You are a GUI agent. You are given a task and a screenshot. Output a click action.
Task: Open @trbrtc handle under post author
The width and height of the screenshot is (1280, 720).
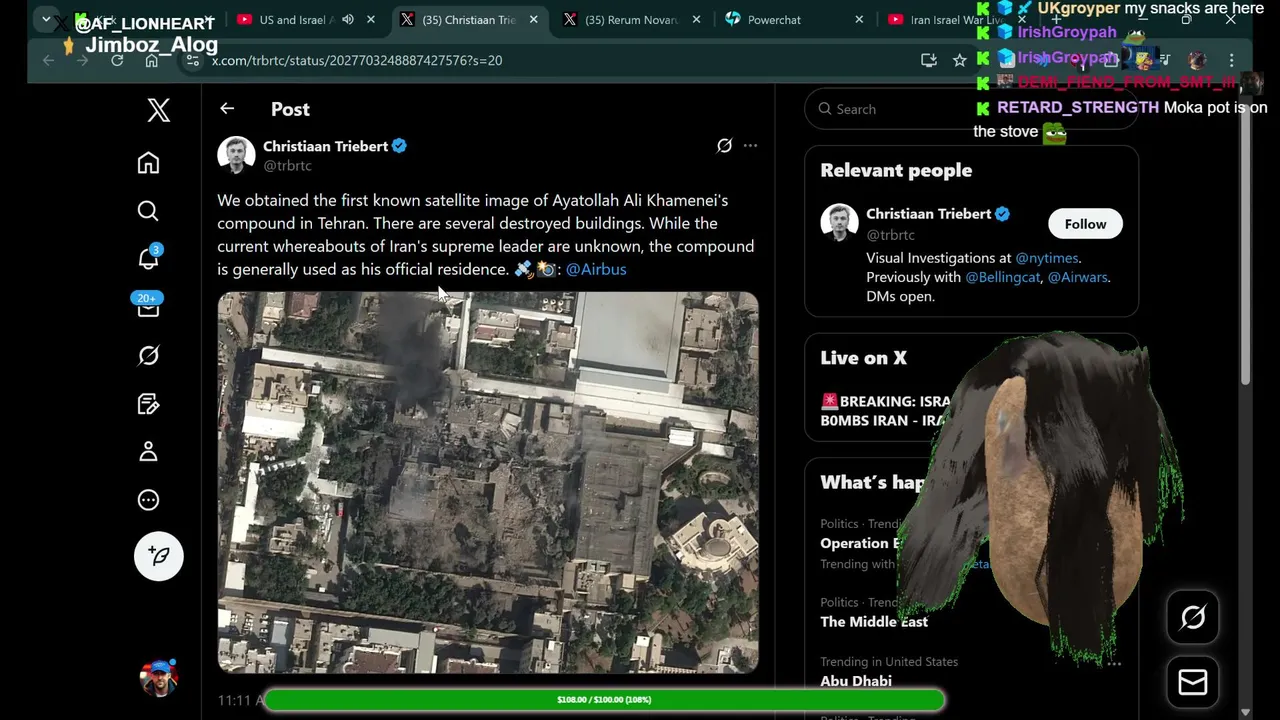(287, 166)
